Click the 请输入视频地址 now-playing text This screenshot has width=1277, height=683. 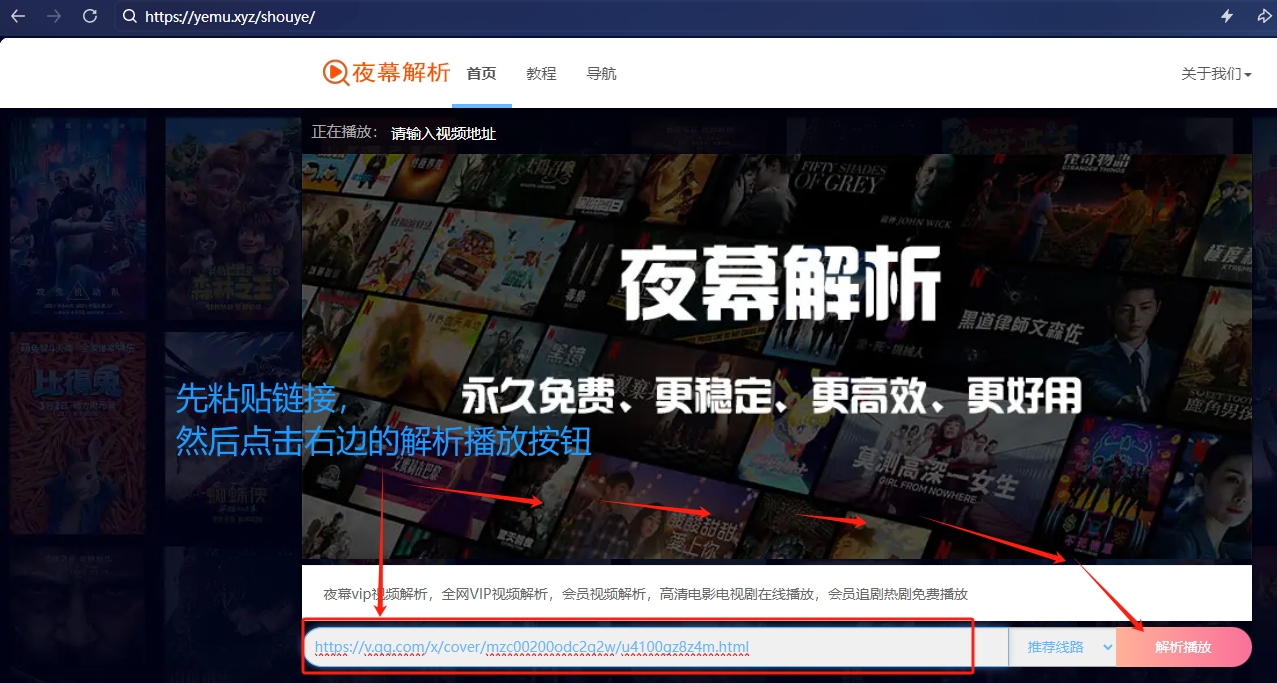443,133
